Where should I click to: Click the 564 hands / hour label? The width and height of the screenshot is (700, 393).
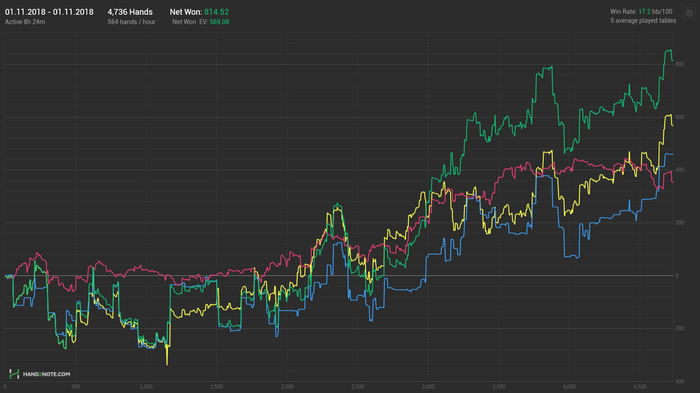click(131, 22)
